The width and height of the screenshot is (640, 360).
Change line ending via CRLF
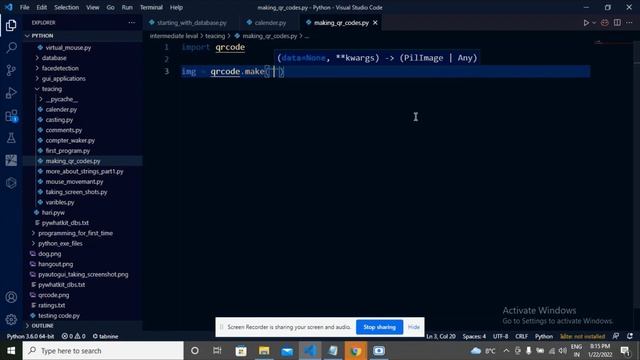point(521,336)
